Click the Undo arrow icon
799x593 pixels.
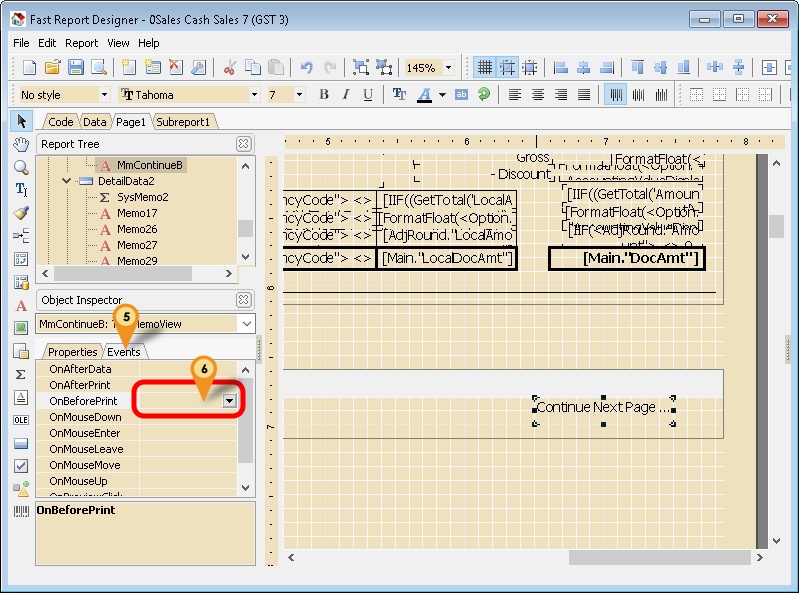(x=306, y=68)
